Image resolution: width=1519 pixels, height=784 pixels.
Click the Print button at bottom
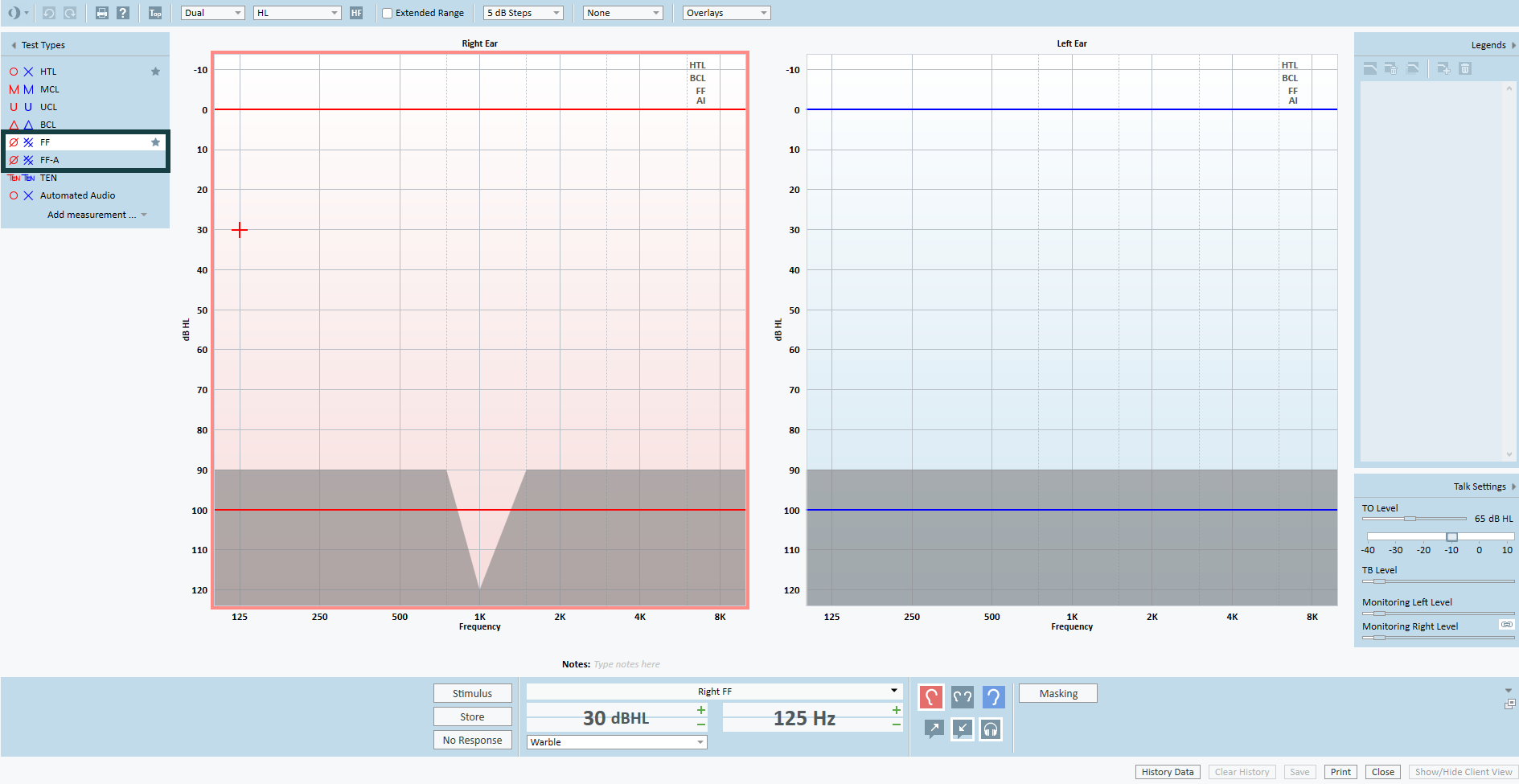1340,772
